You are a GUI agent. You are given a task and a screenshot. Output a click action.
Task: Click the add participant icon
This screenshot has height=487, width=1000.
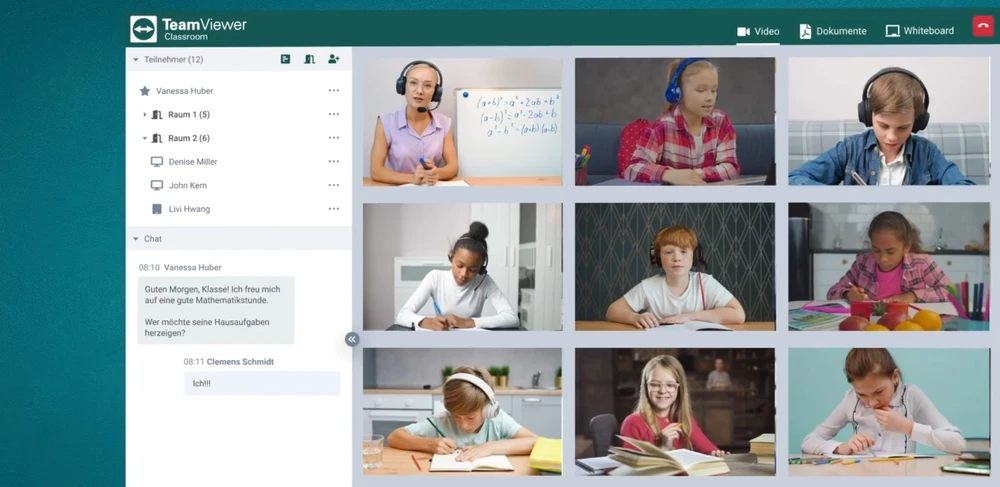coord(334,59)
